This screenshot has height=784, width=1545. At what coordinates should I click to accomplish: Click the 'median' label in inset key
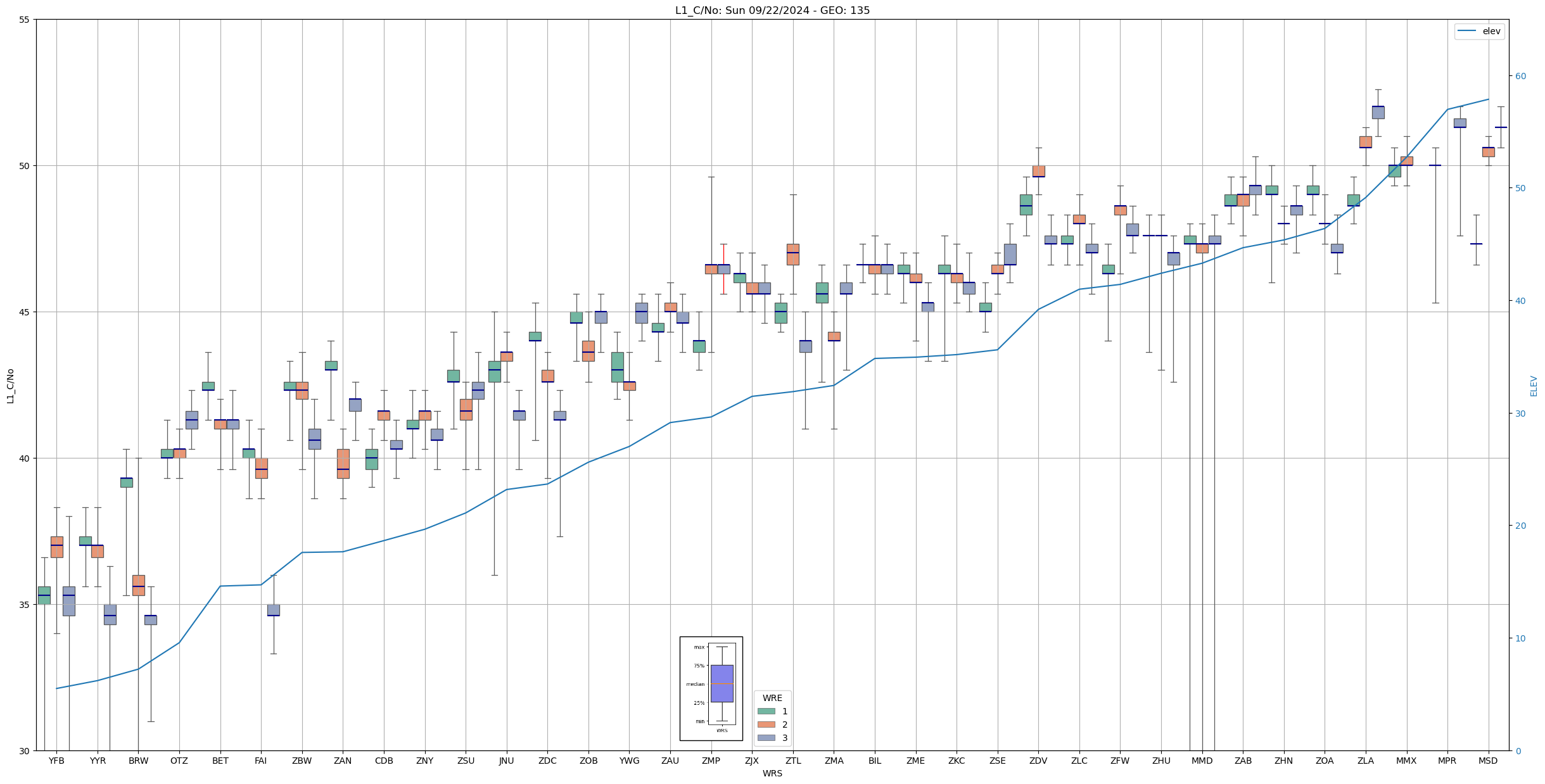pyautogui.click(x=695, y=684)
